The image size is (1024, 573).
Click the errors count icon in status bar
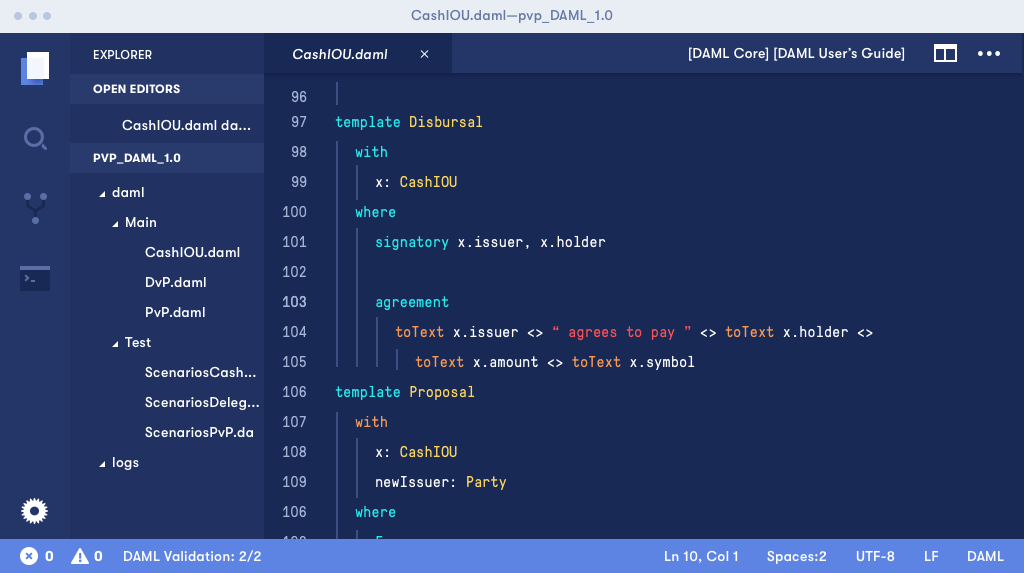pos(29,556)
